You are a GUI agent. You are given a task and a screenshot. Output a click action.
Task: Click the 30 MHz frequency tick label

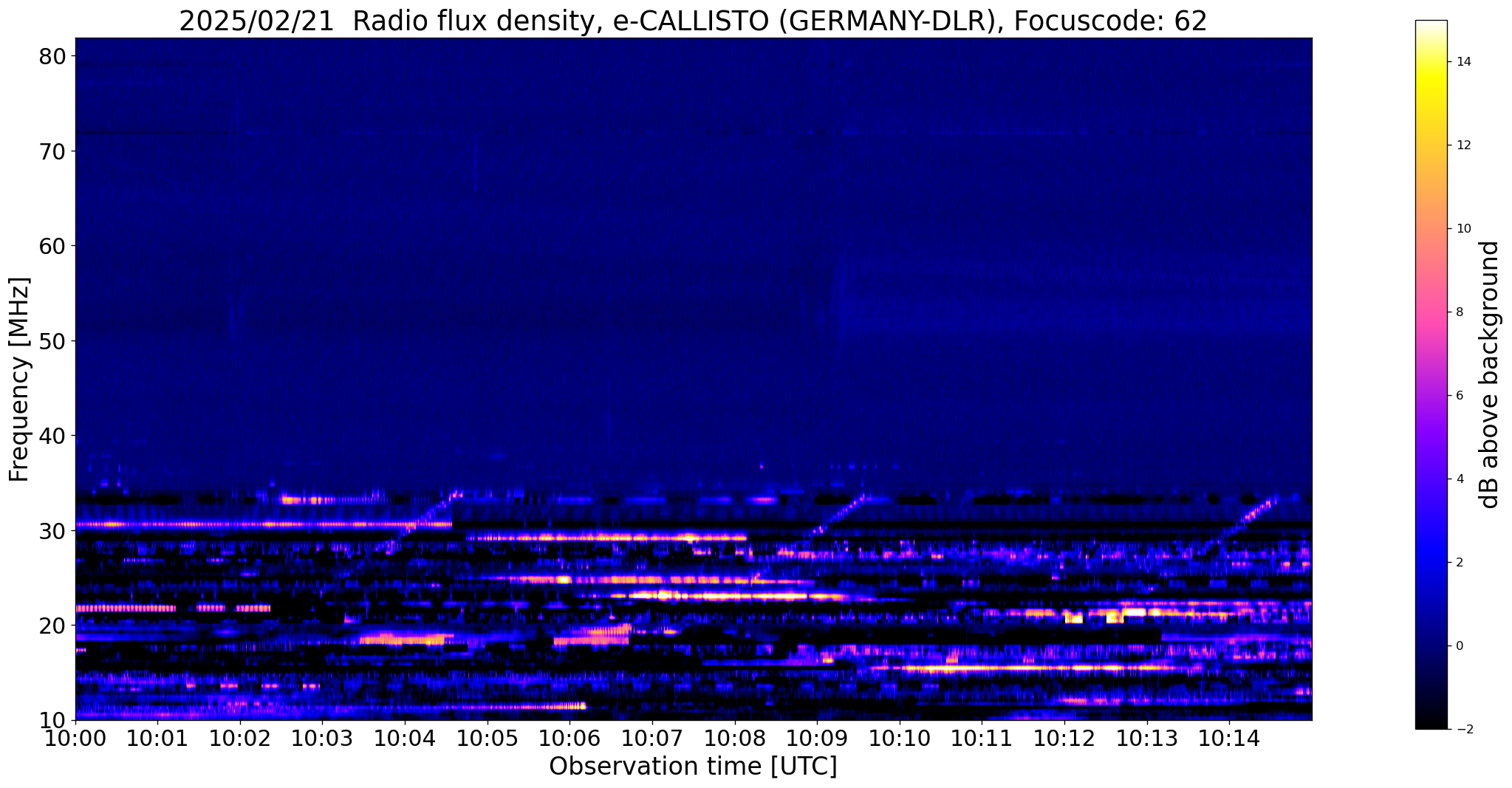[52, 531]
